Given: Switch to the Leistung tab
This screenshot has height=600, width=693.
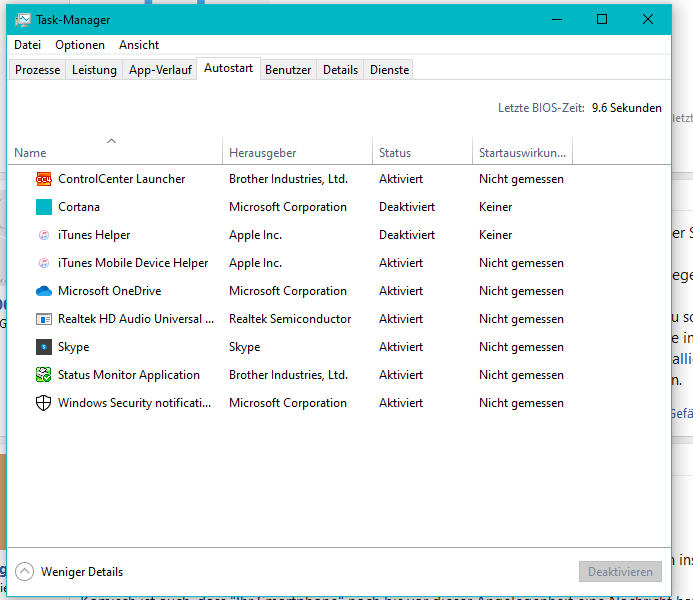Looking at the screenshot, I should pos(94,70).
